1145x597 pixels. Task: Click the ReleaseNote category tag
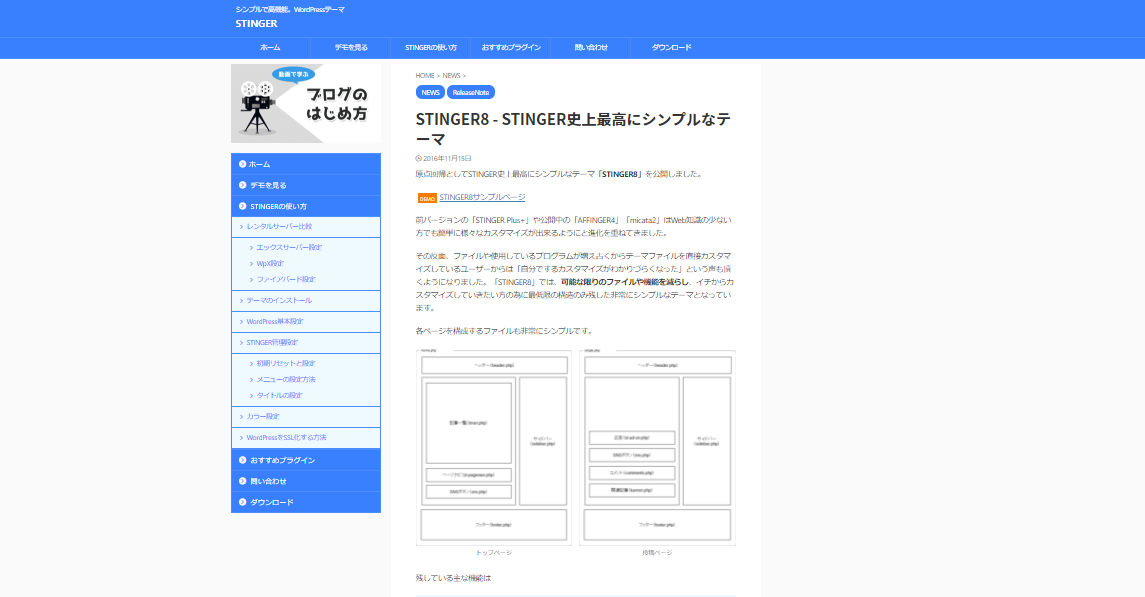pyautogui.click(x=471, y=93)
